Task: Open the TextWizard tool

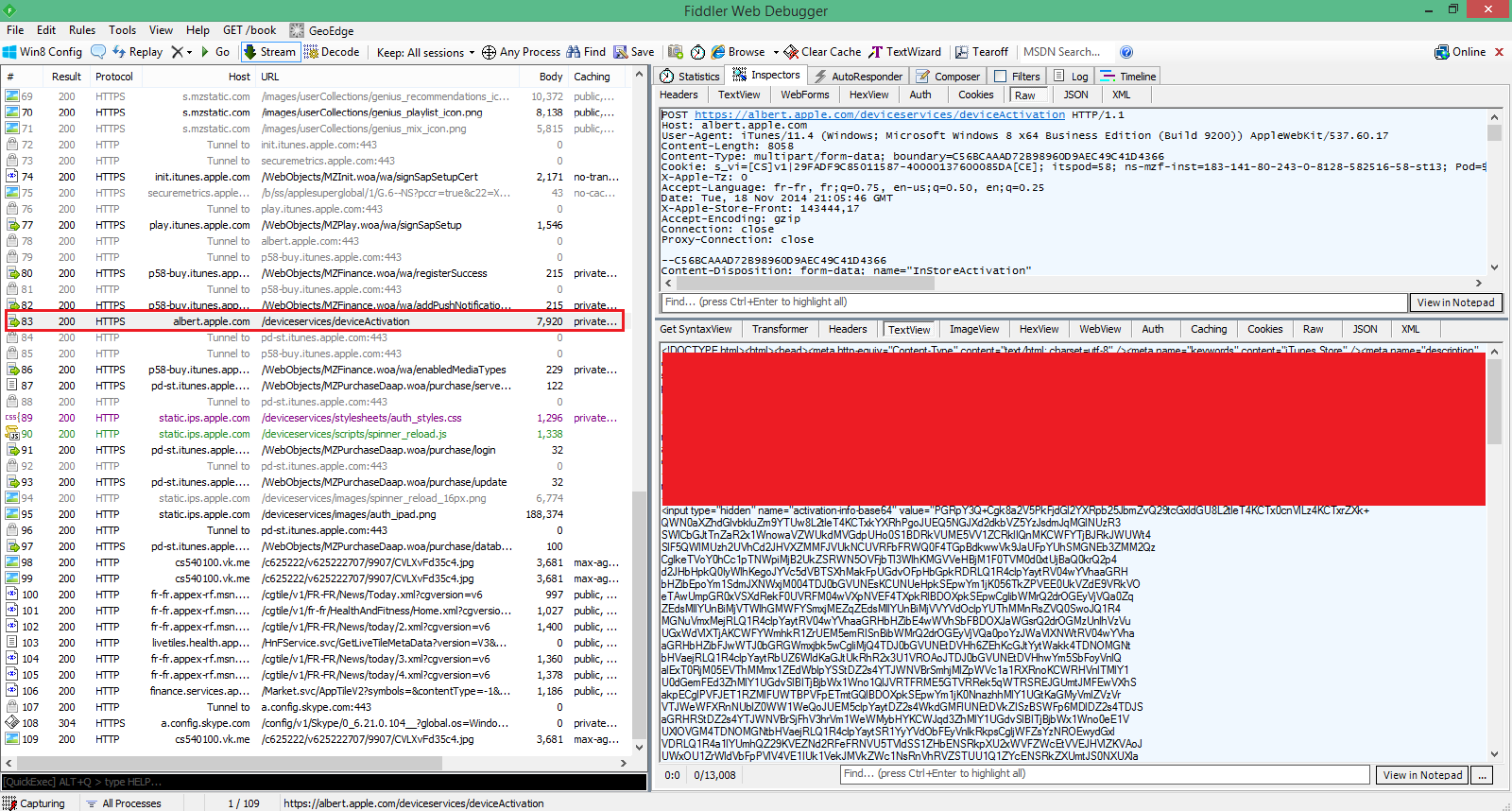Action: (905, 52)
